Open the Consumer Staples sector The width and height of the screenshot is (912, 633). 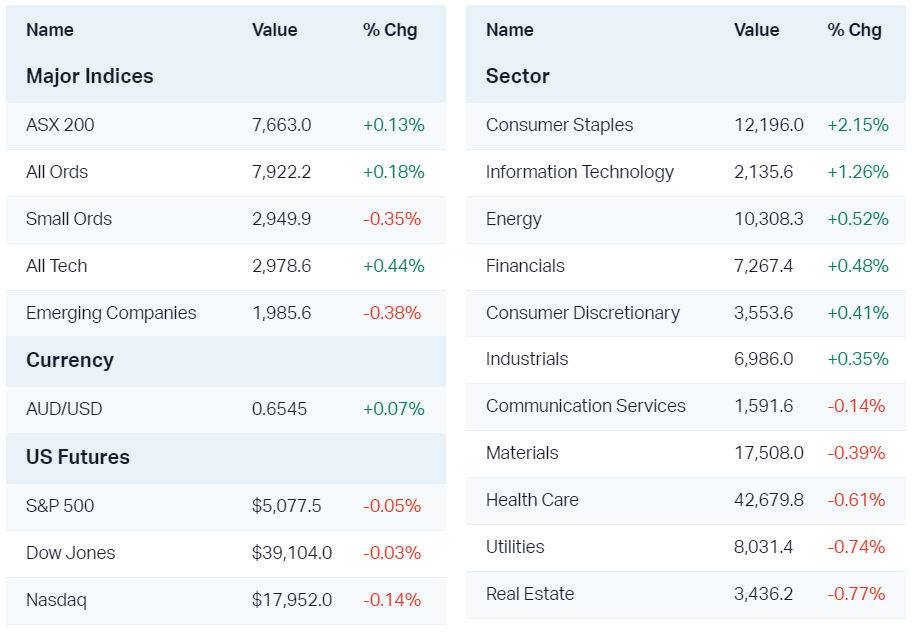[559, 125]
